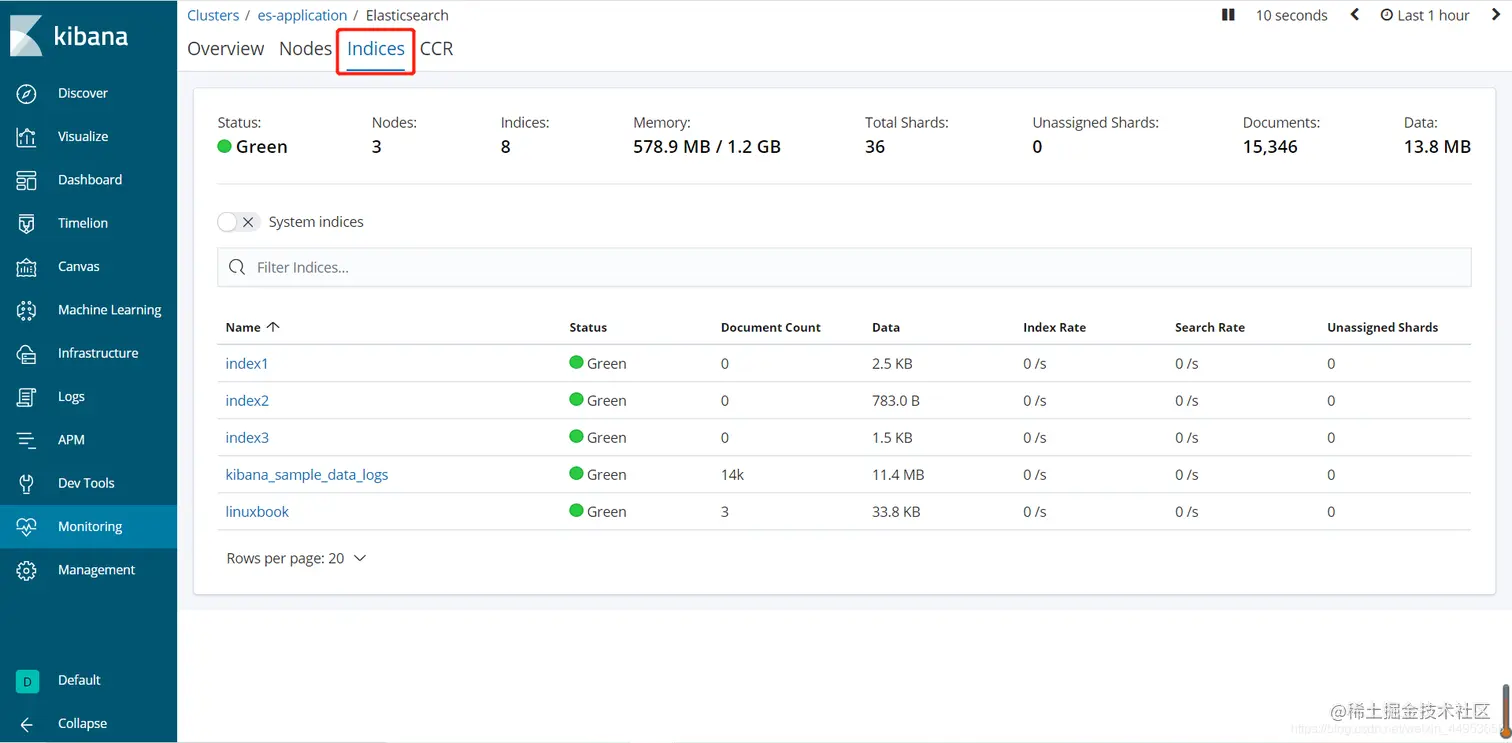Click the Kibana logo
Screen dimensions: 1512x743
pos(69,36)
